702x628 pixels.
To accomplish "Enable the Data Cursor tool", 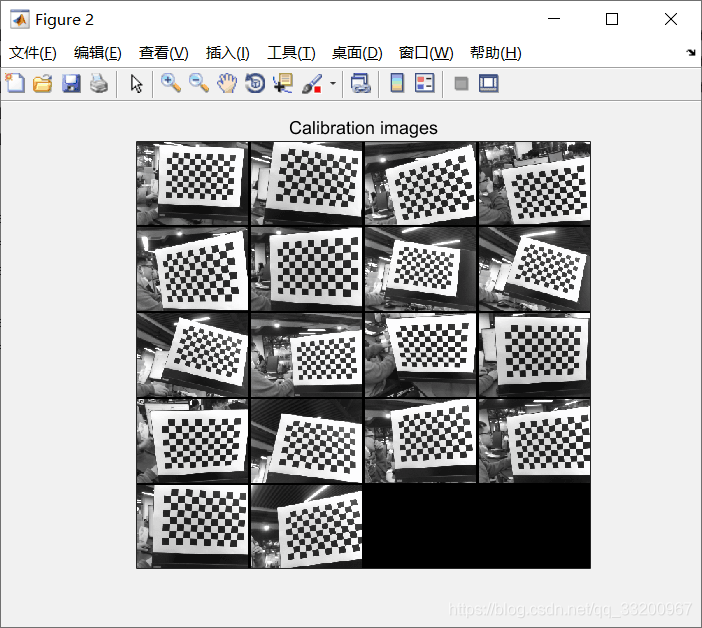I will click(x=283, y=84).
